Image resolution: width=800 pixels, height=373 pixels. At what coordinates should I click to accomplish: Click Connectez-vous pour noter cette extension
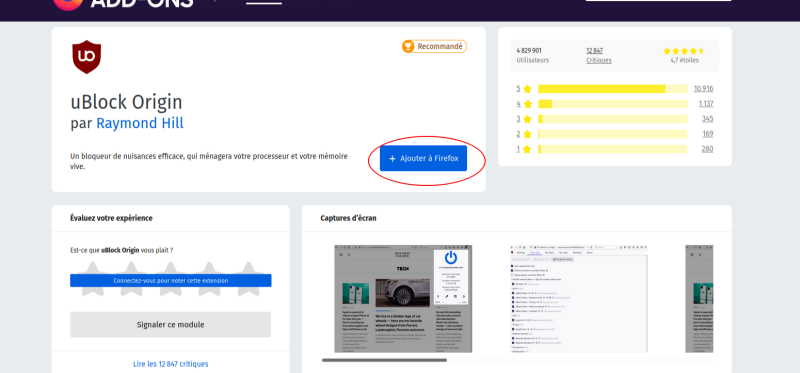170,281
